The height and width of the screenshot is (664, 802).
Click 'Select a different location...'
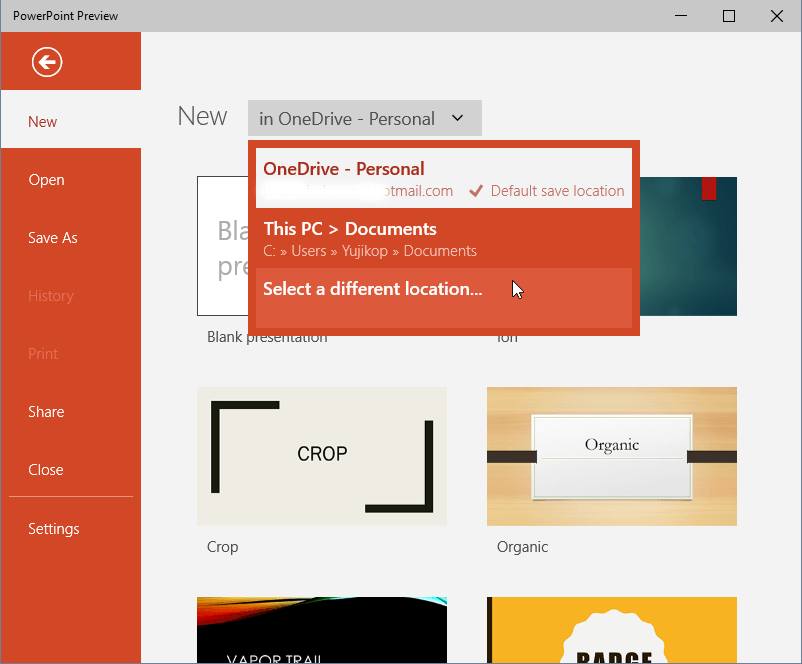pyautogui.click(x=444, y=298)
